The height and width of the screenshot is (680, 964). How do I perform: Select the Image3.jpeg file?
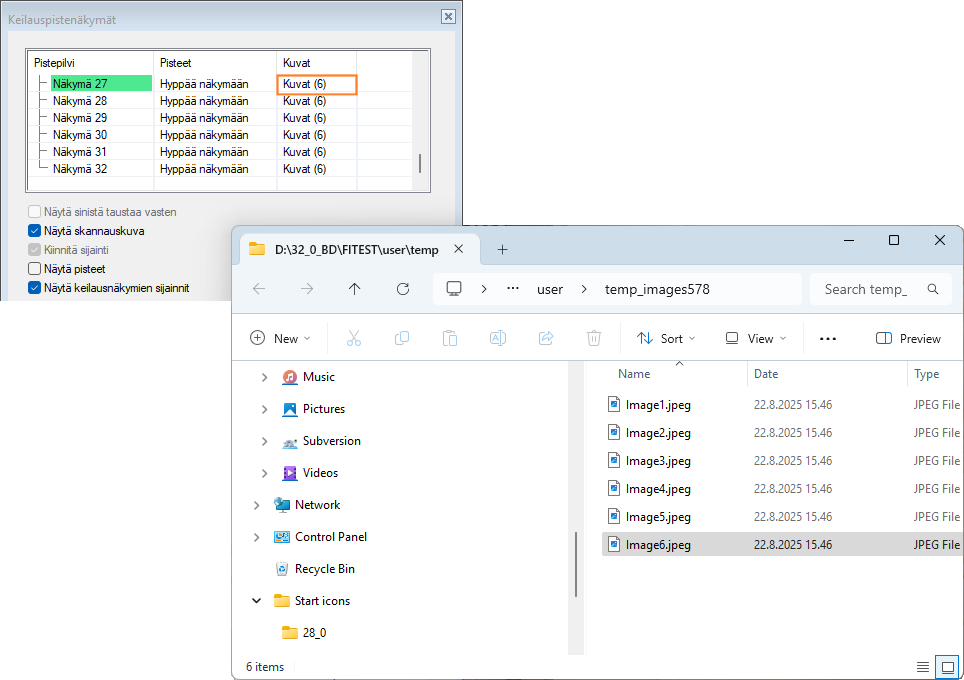pos(658,461)
